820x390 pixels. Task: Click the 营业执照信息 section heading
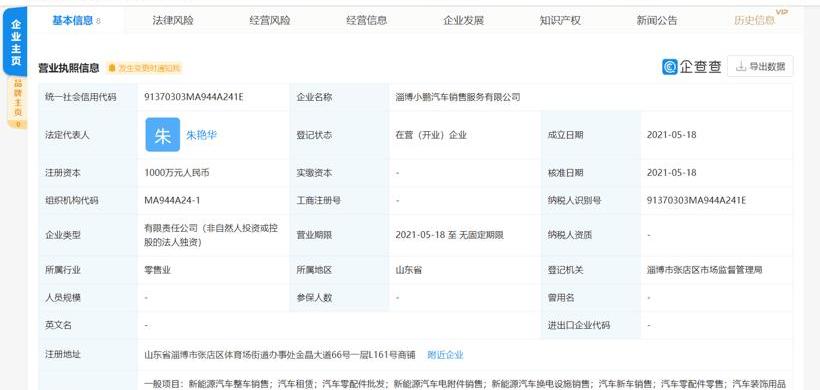point(69,68)
